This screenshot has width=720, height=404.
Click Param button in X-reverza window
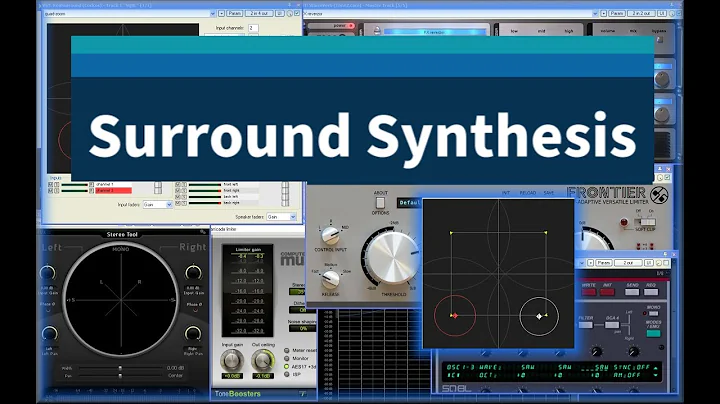point(617,14)
